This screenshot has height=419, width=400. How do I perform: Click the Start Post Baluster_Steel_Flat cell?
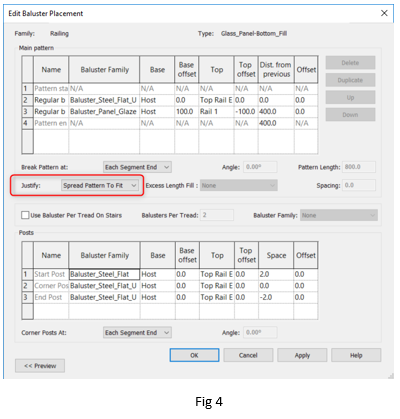(x=104, y=274)
